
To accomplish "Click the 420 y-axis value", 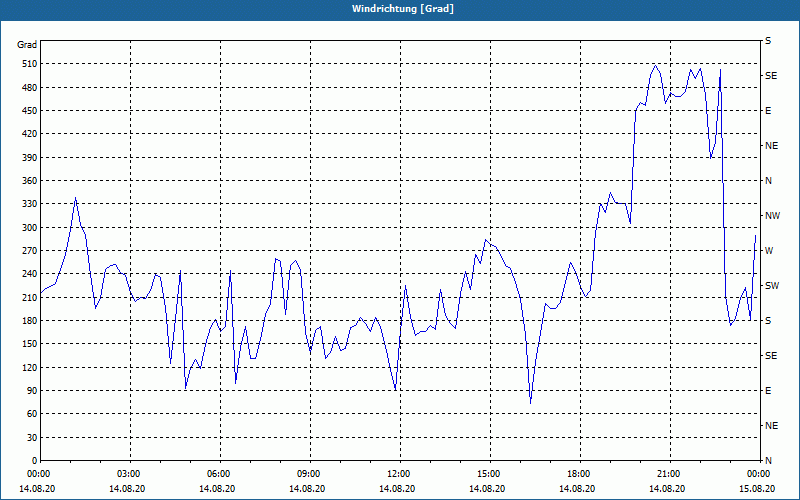I will point(30,134).
